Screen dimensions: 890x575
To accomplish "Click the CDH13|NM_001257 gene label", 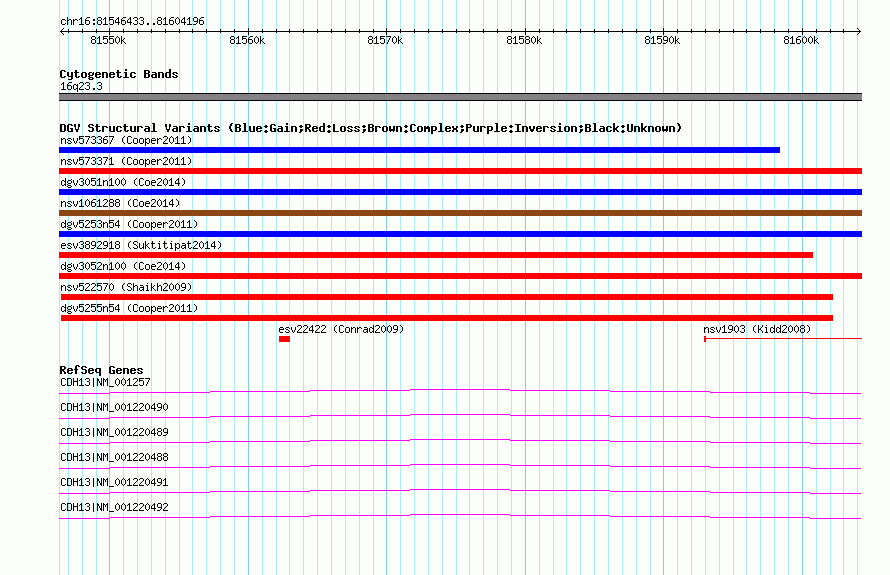I will [106, 382].
